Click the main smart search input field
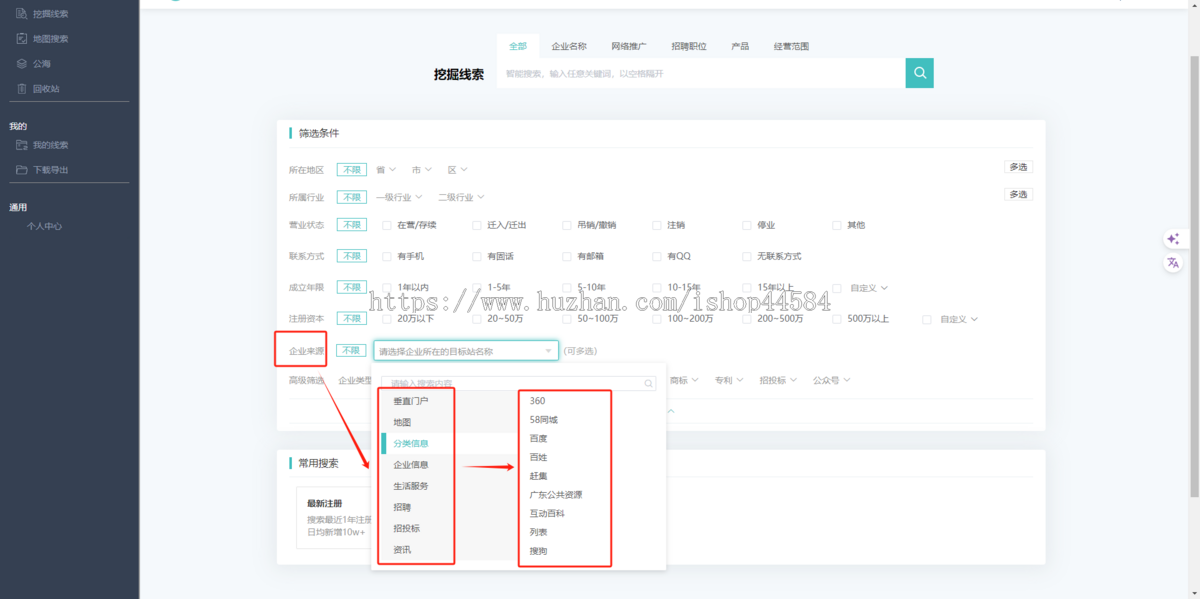The image size is (1200, 599). (701, 73)
